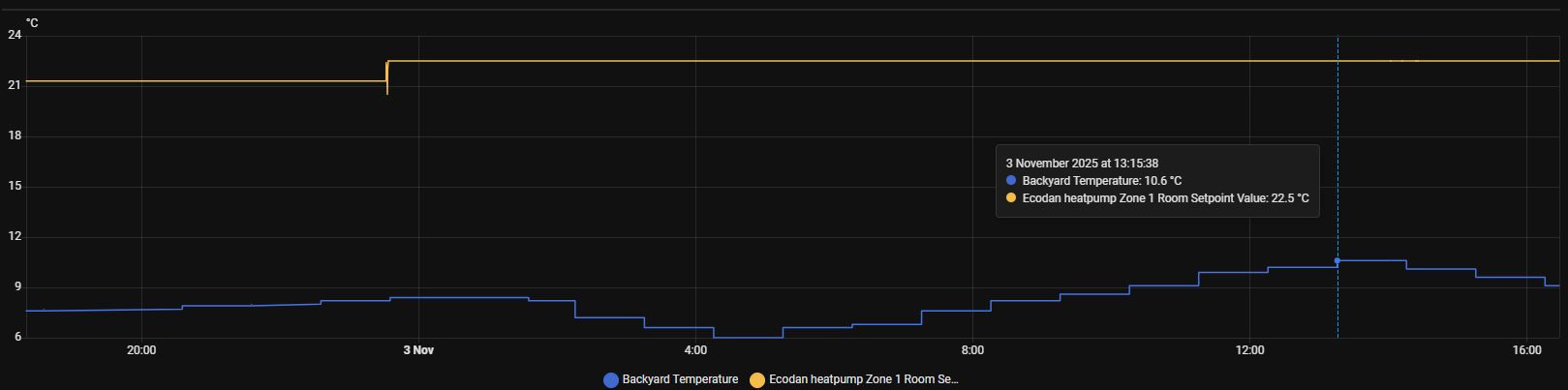Image resolution: width=1568 pixels, height=390 pixels.
Task: Hide the Ecodan heatpump Zone 1 series
Action: pyautogui.click(x=862, y=379)
